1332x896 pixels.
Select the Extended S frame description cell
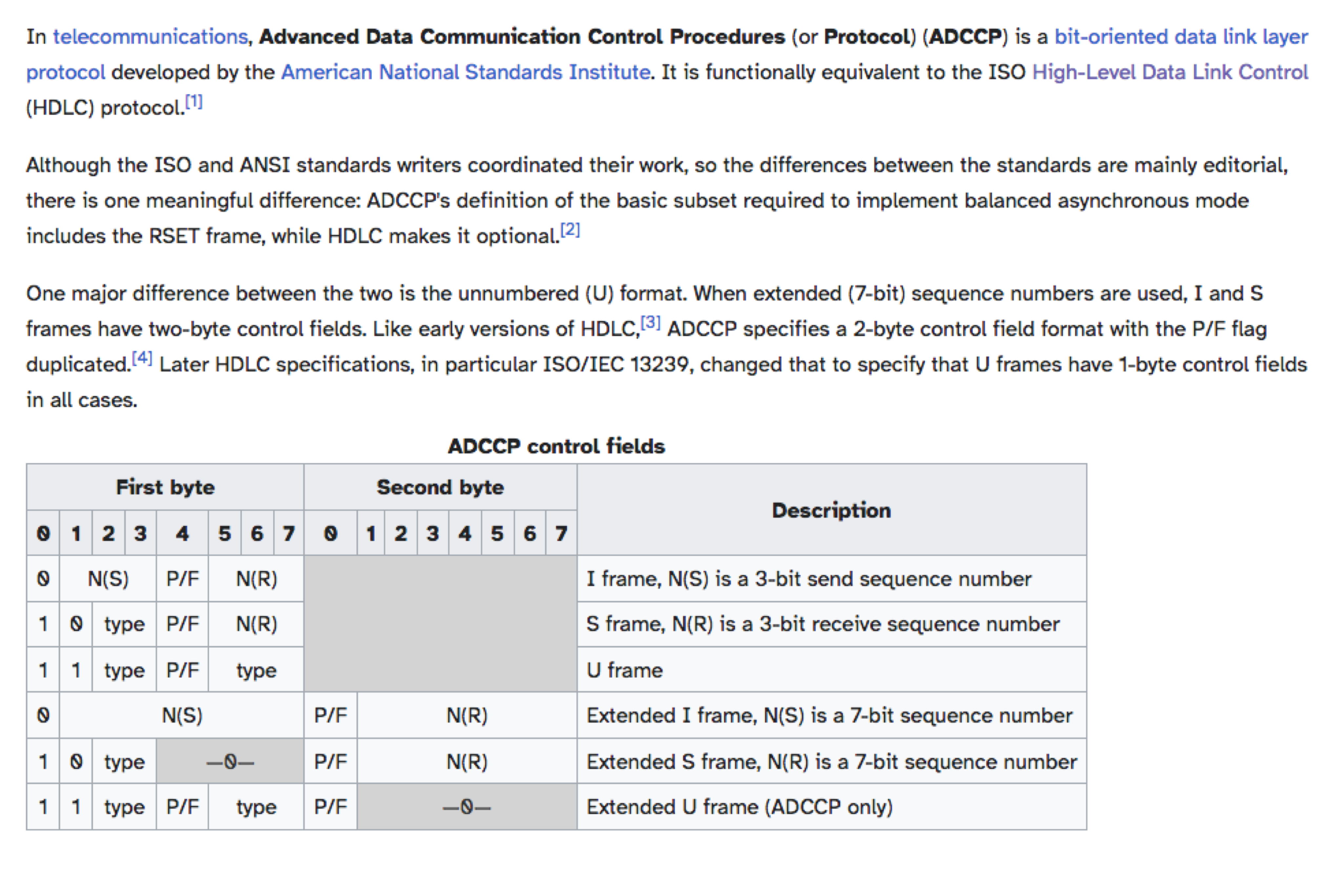831,762
